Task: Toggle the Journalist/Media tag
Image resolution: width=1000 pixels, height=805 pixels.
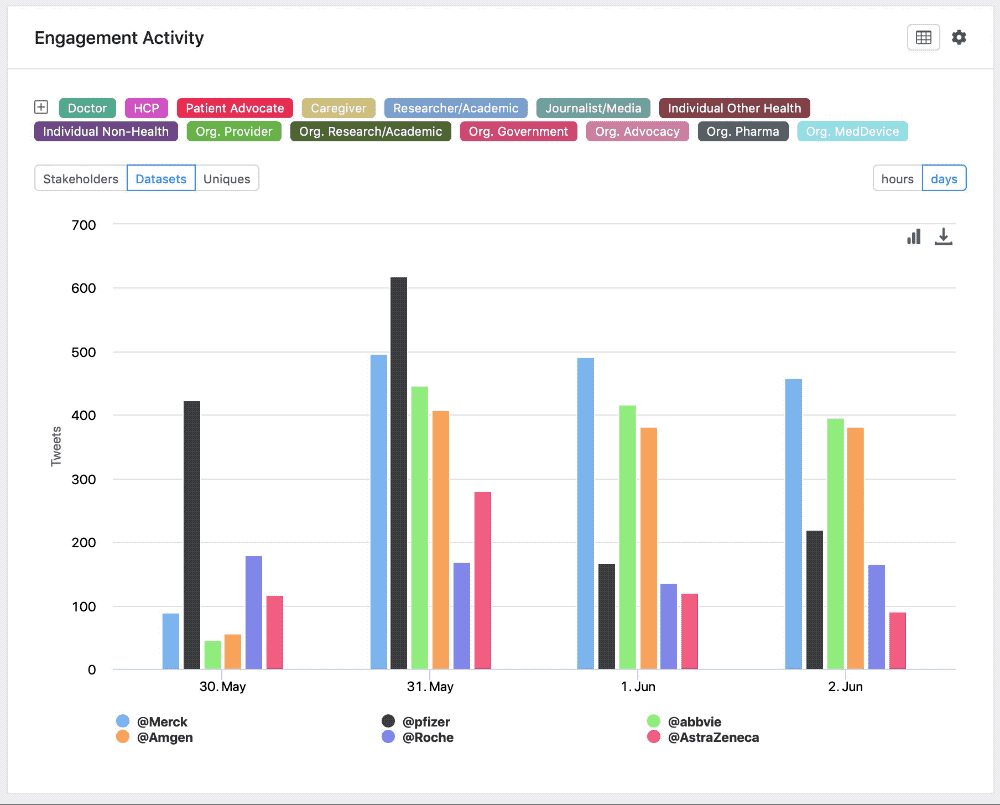Action: point(593,108)
